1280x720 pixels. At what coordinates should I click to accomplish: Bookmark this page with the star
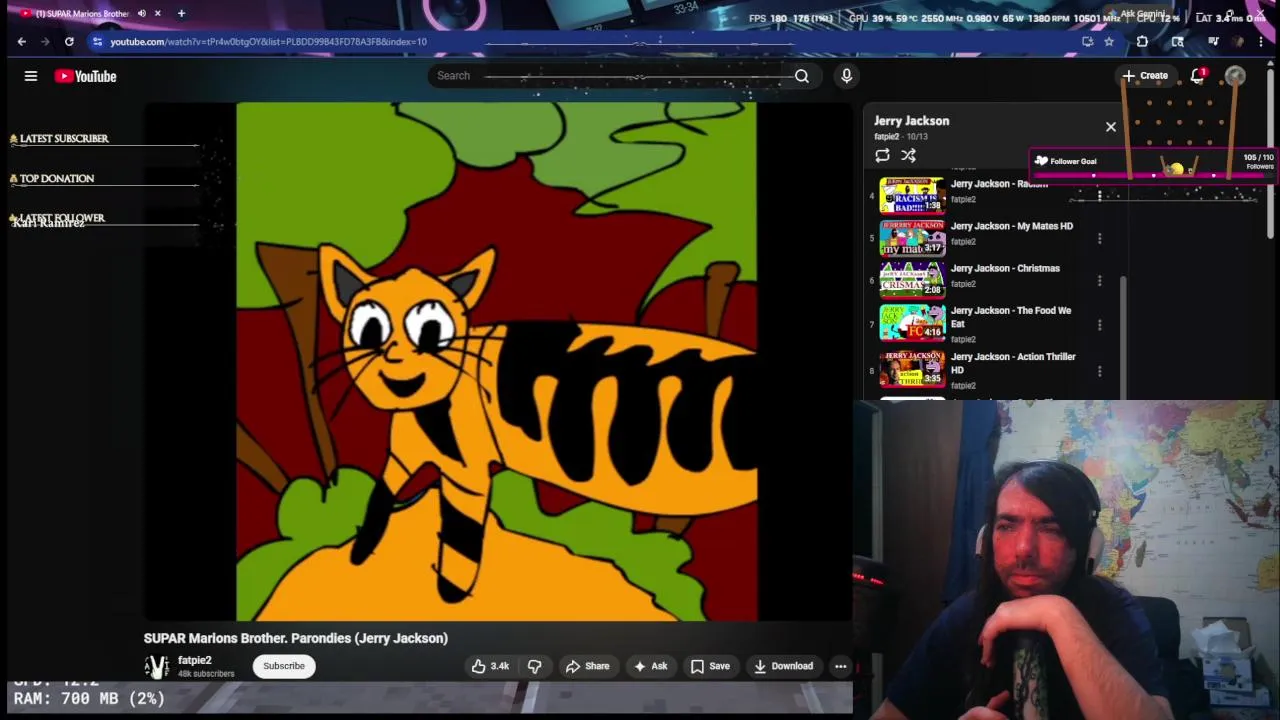[1109, 42]
